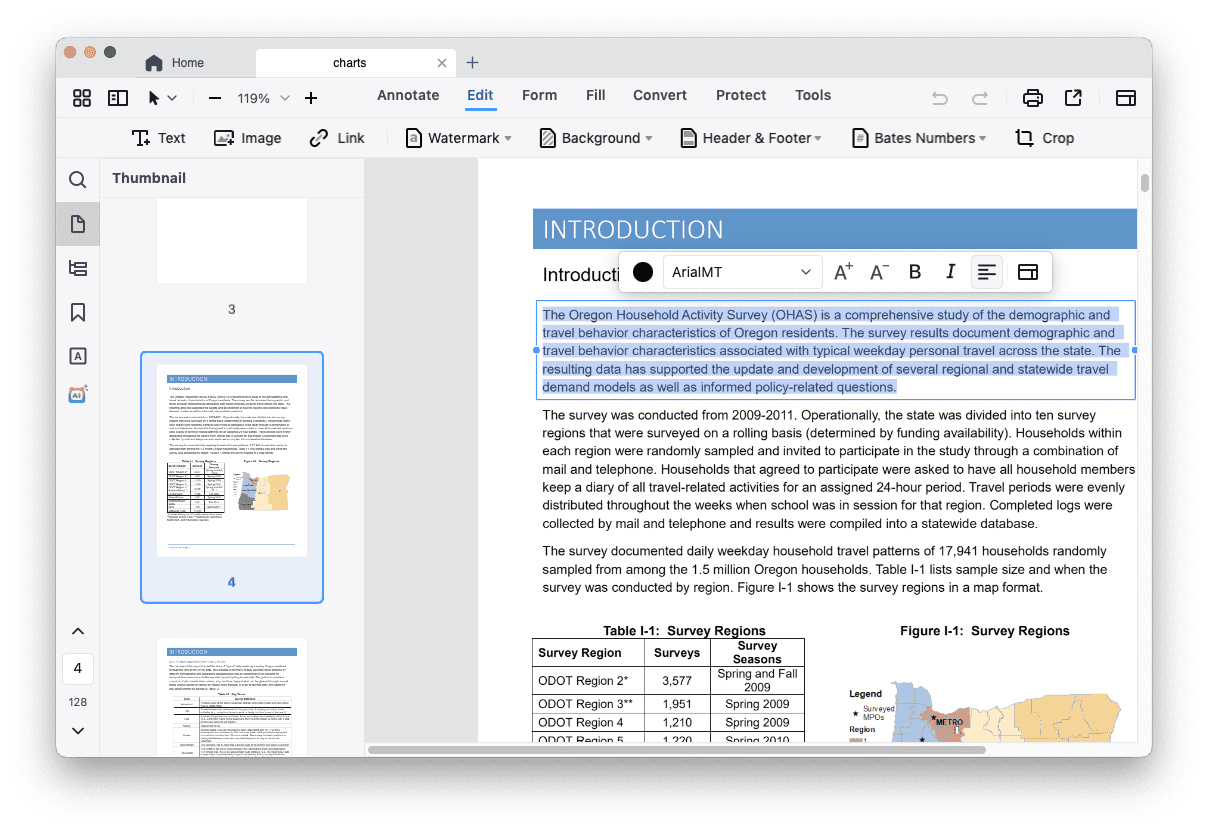Activate the Crop tool

(x=1043, y=138)
